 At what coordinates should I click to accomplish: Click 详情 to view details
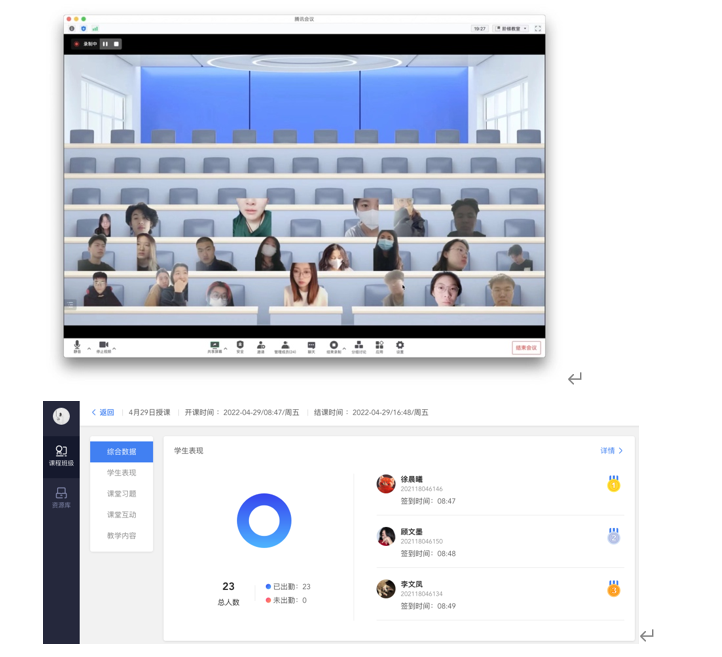click(x=611, y=451)
